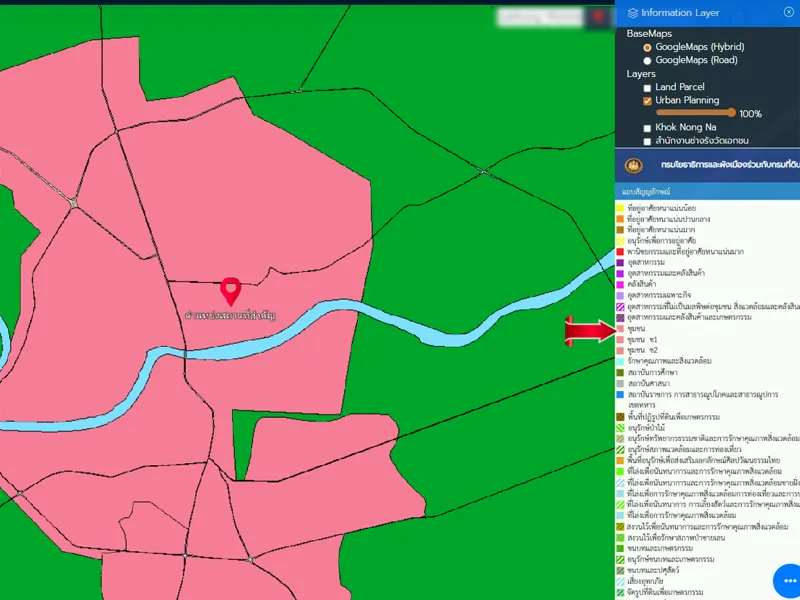Select GoogleMaps (Road) basemap
Screen dimensions: 800x600
[x=647, y=60]
